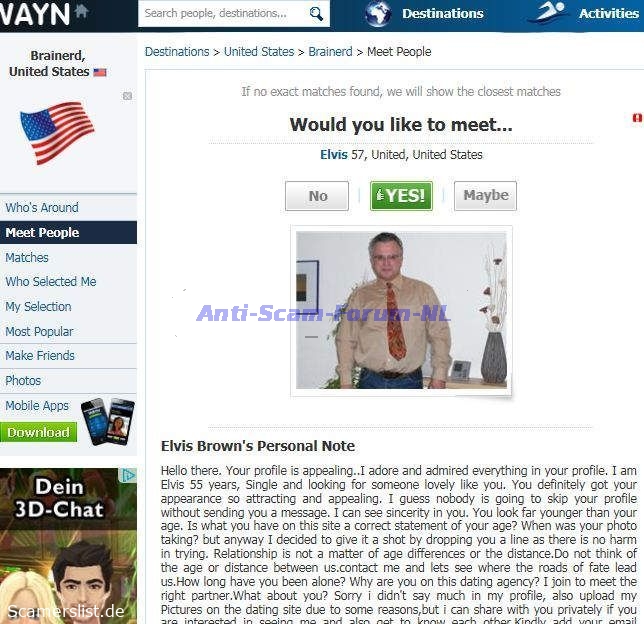Click the WAYN home icon

pyautogui.click(x=82, y=11)
